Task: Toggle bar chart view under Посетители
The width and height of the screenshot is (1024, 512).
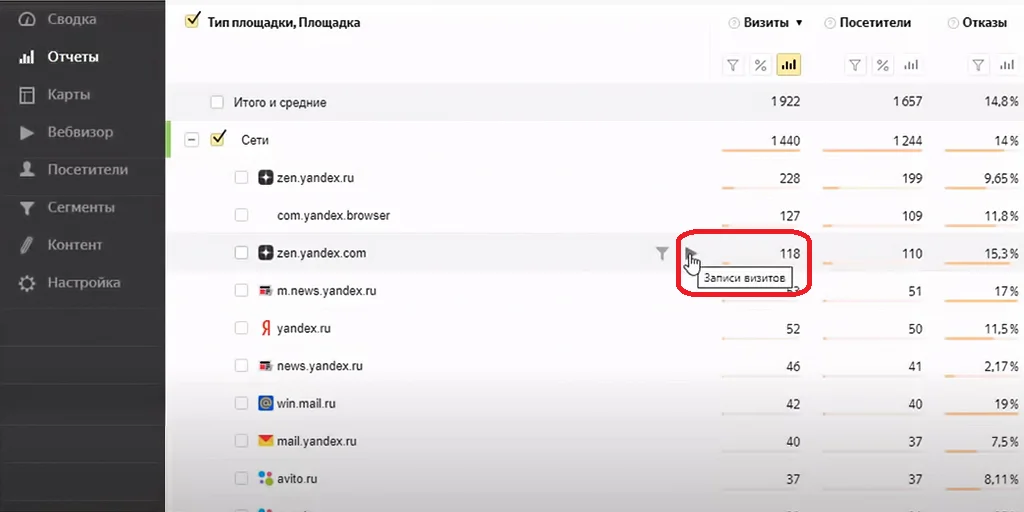Action: click(911, 65)
